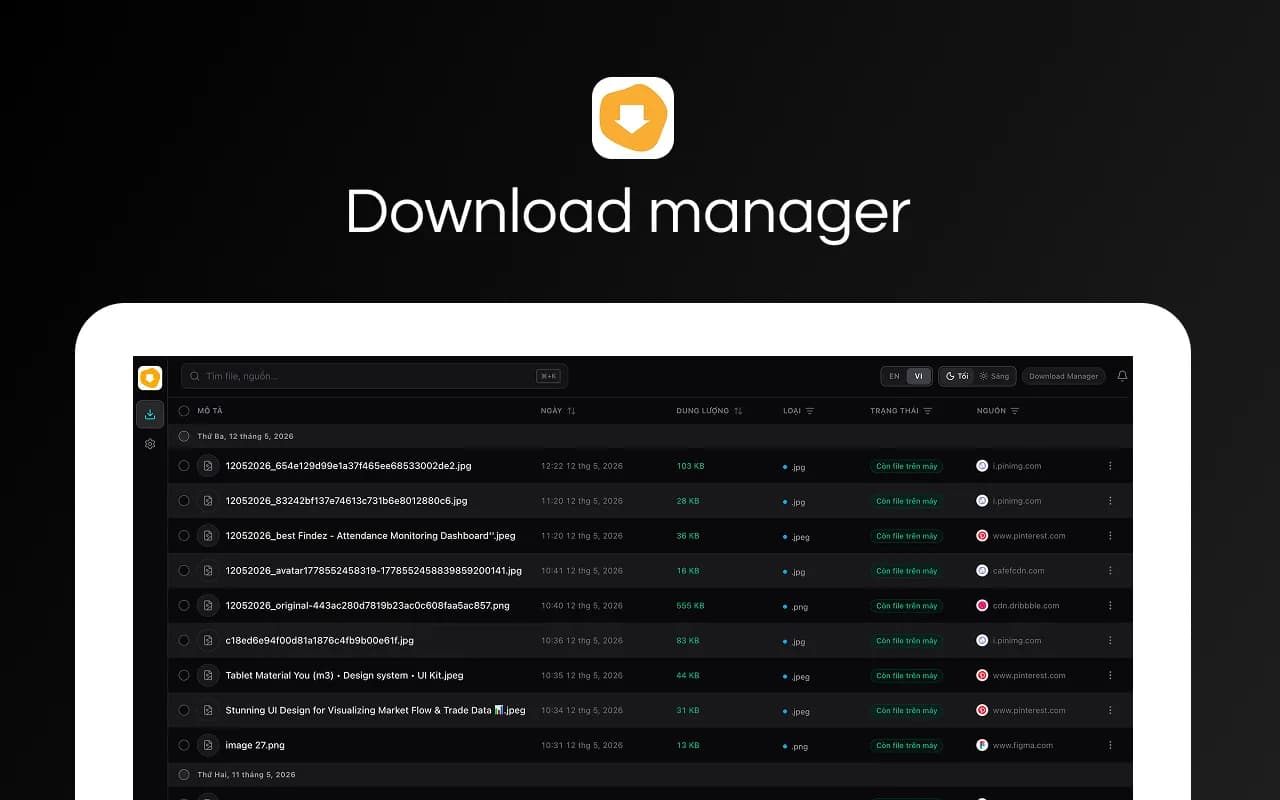Image resolution: width=1280 pixels, height=800 pixels.
Task: Click cdn.dribbble.com source favicon
Action: point(982,606)
